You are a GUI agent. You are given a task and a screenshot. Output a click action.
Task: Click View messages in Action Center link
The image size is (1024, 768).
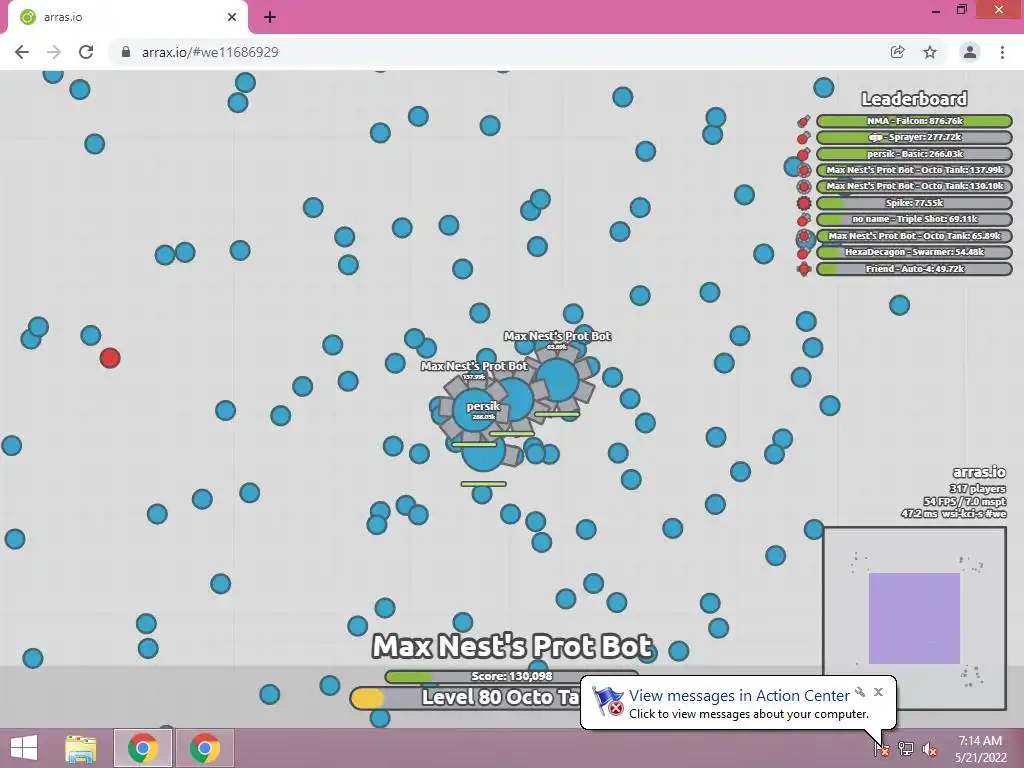point(739,696)
